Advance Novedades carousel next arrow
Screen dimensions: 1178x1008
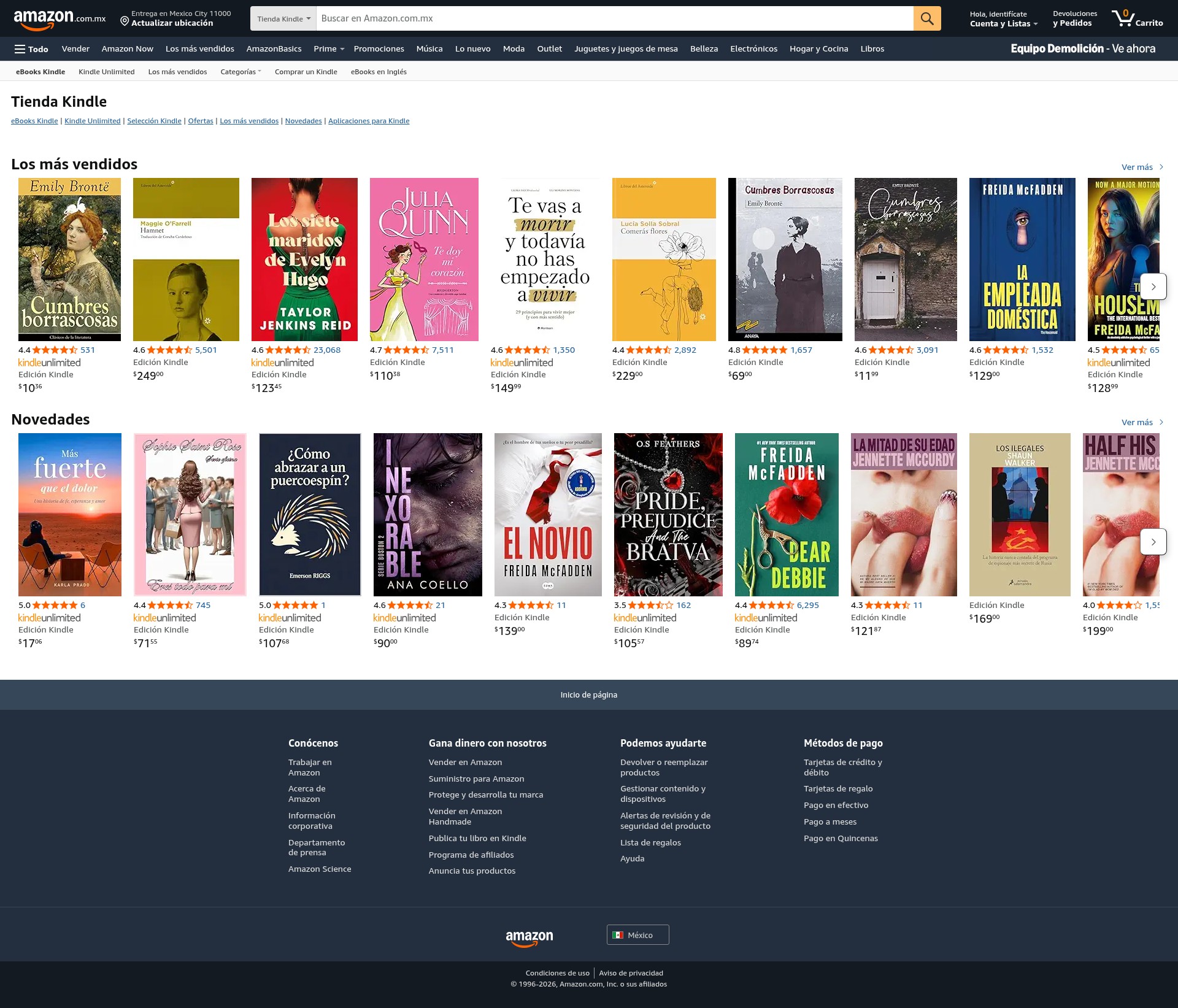point(1153,542)
